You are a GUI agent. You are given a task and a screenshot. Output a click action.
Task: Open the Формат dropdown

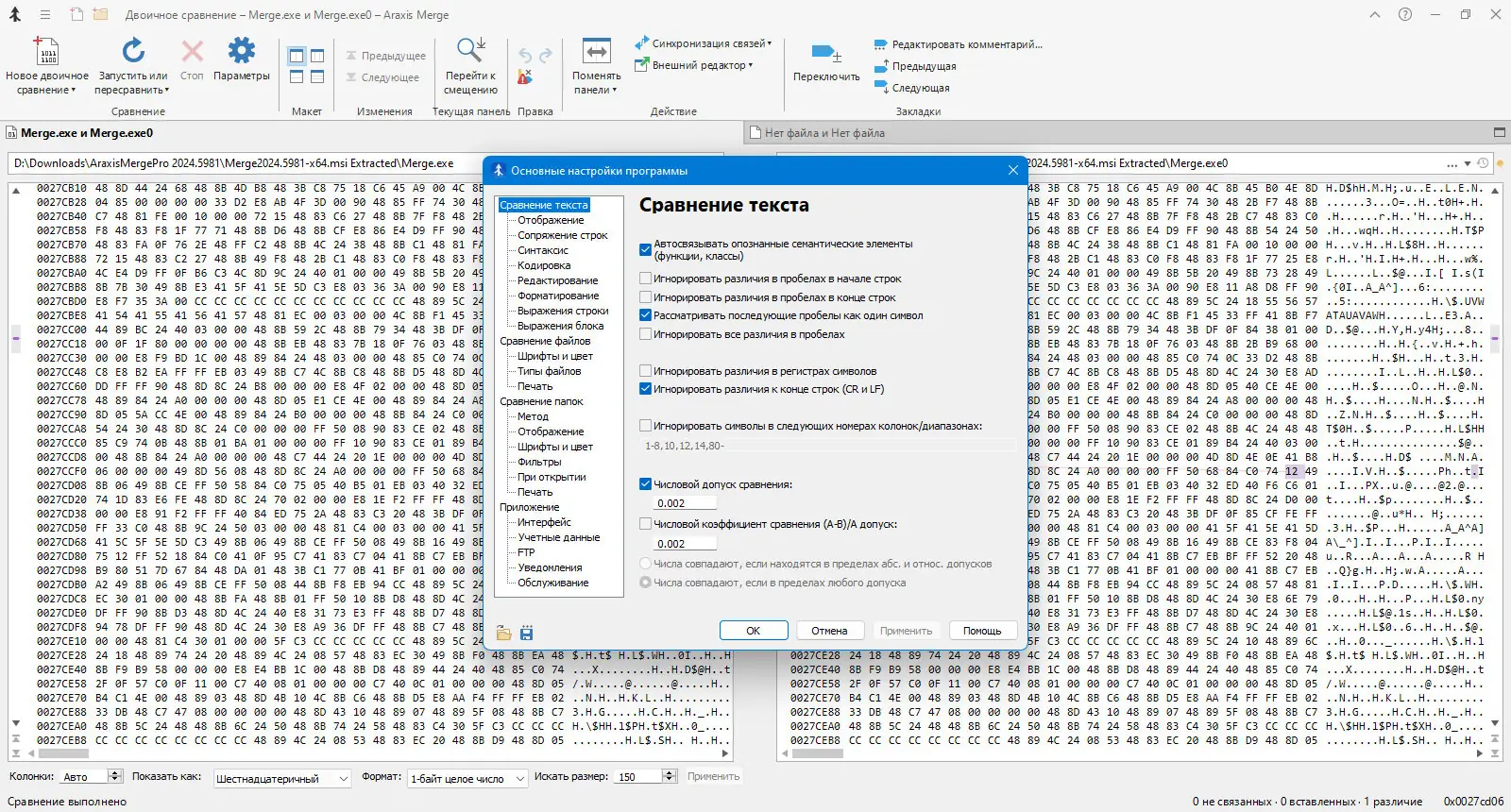tap(467, 779)
